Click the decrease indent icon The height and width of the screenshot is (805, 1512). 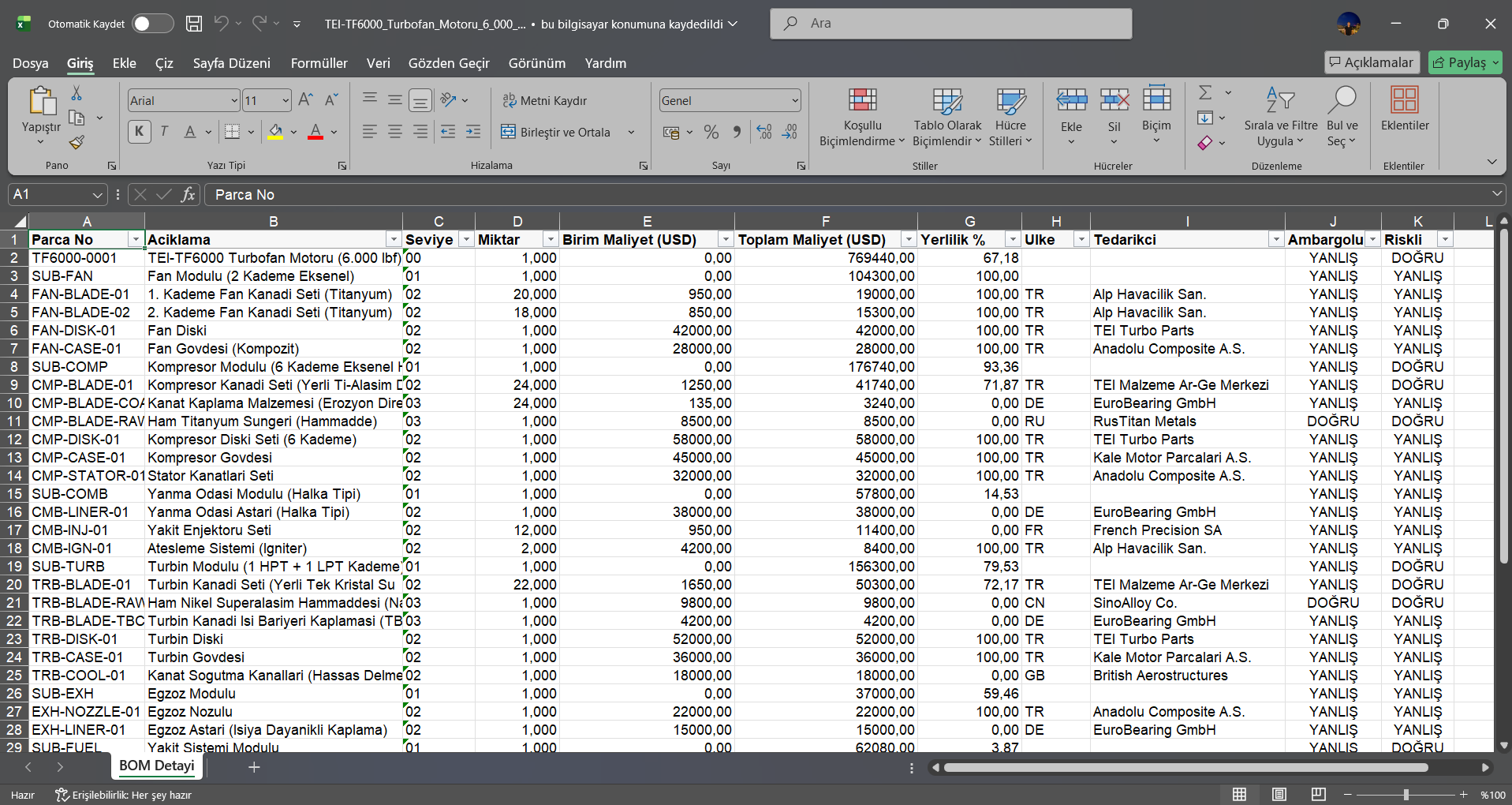pyautogui.click(x=448, y=132)
